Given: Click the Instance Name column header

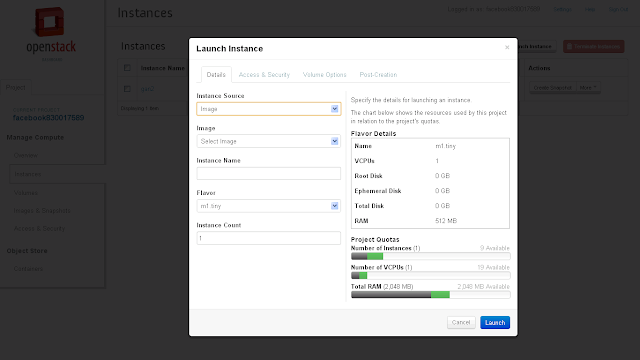Looking at the screenshot, I should 162,68.
